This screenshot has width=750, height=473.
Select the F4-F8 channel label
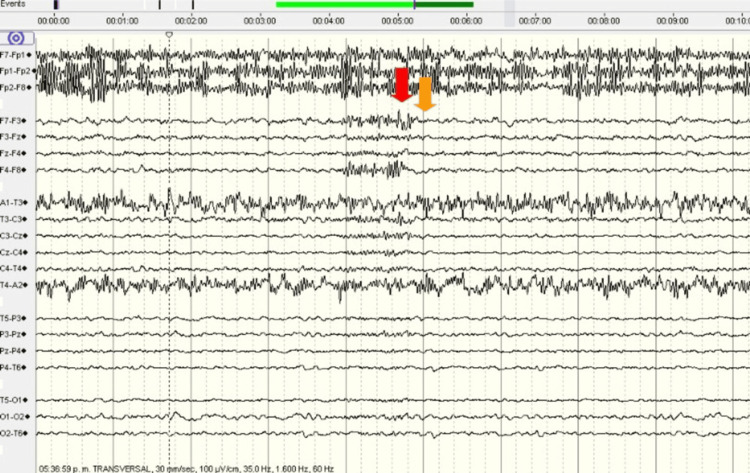(11, 170)
